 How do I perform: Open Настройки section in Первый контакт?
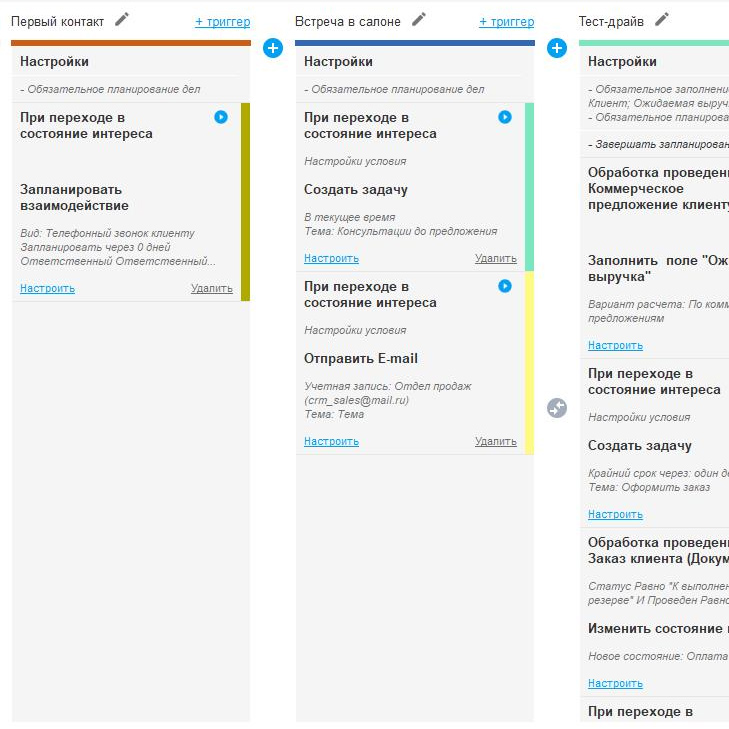(54, 62)
